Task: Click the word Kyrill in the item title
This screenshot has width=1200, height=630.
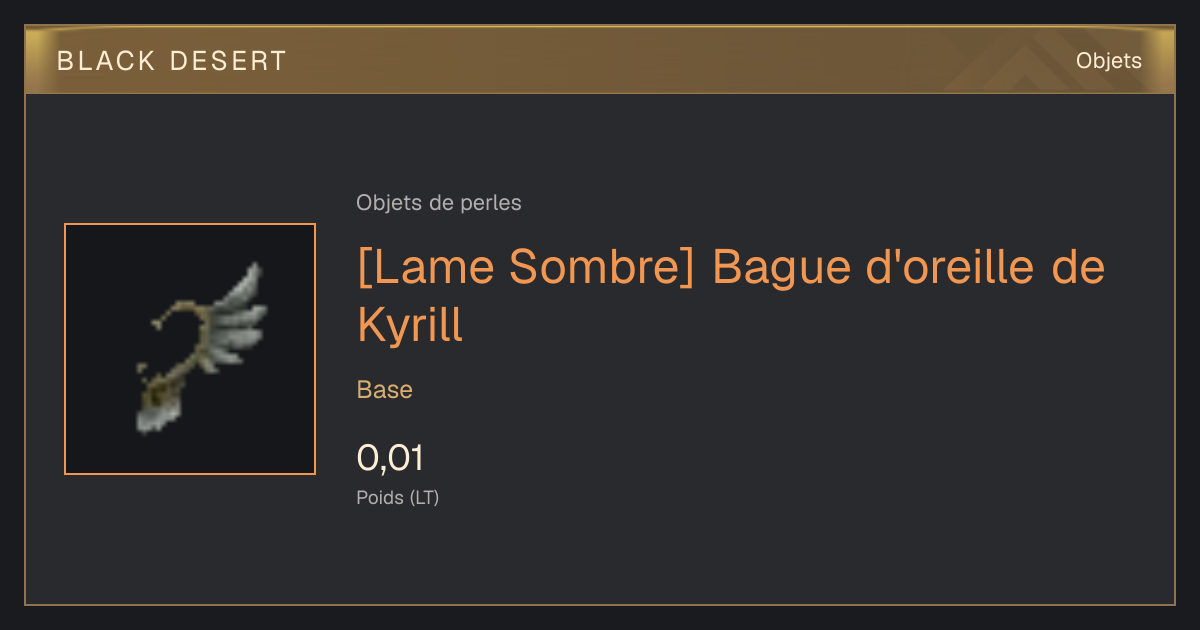Action: [410, 325]
